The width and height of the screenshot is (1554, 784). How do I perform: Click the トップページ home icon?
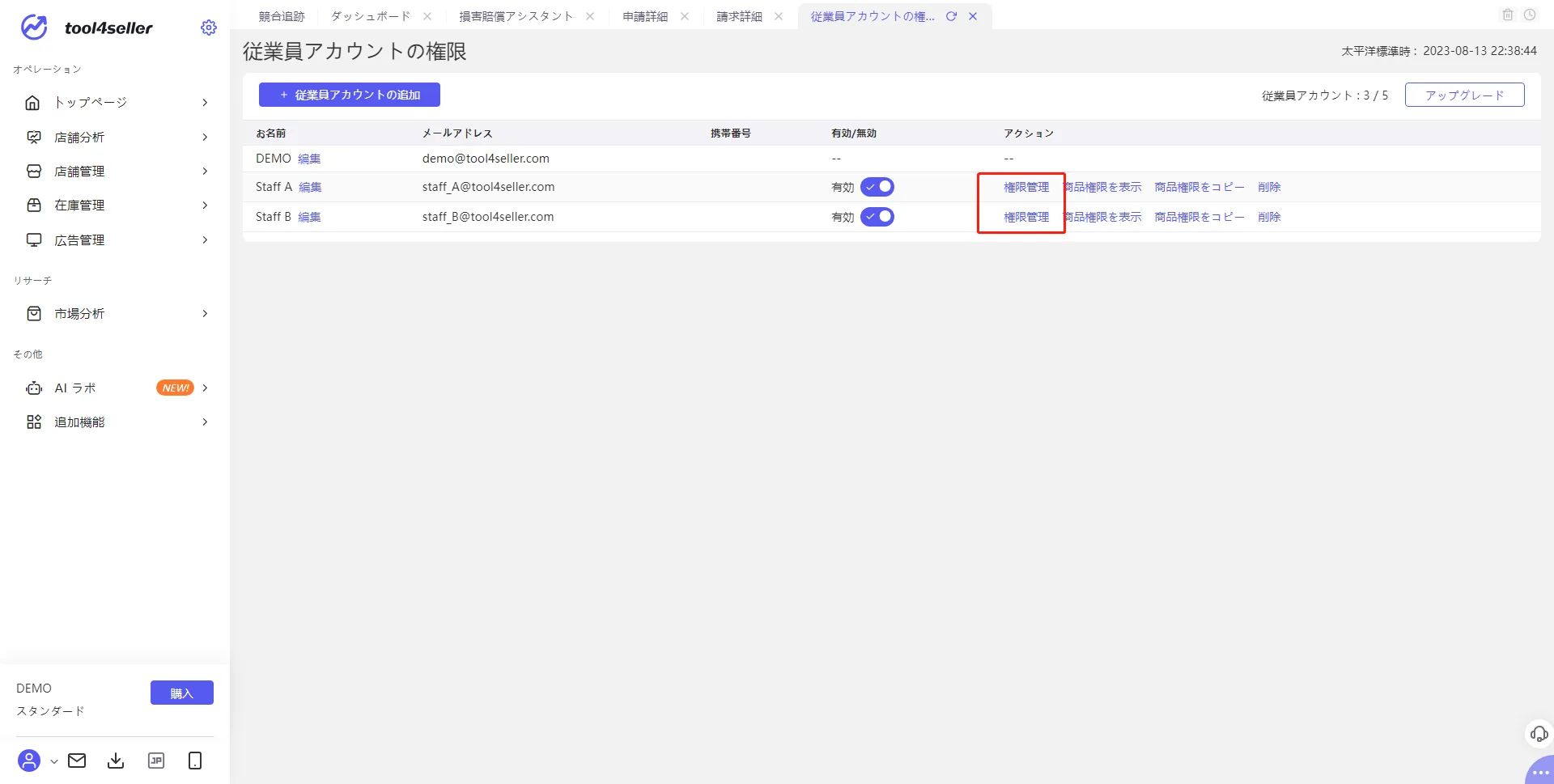(x=33, y=103)
